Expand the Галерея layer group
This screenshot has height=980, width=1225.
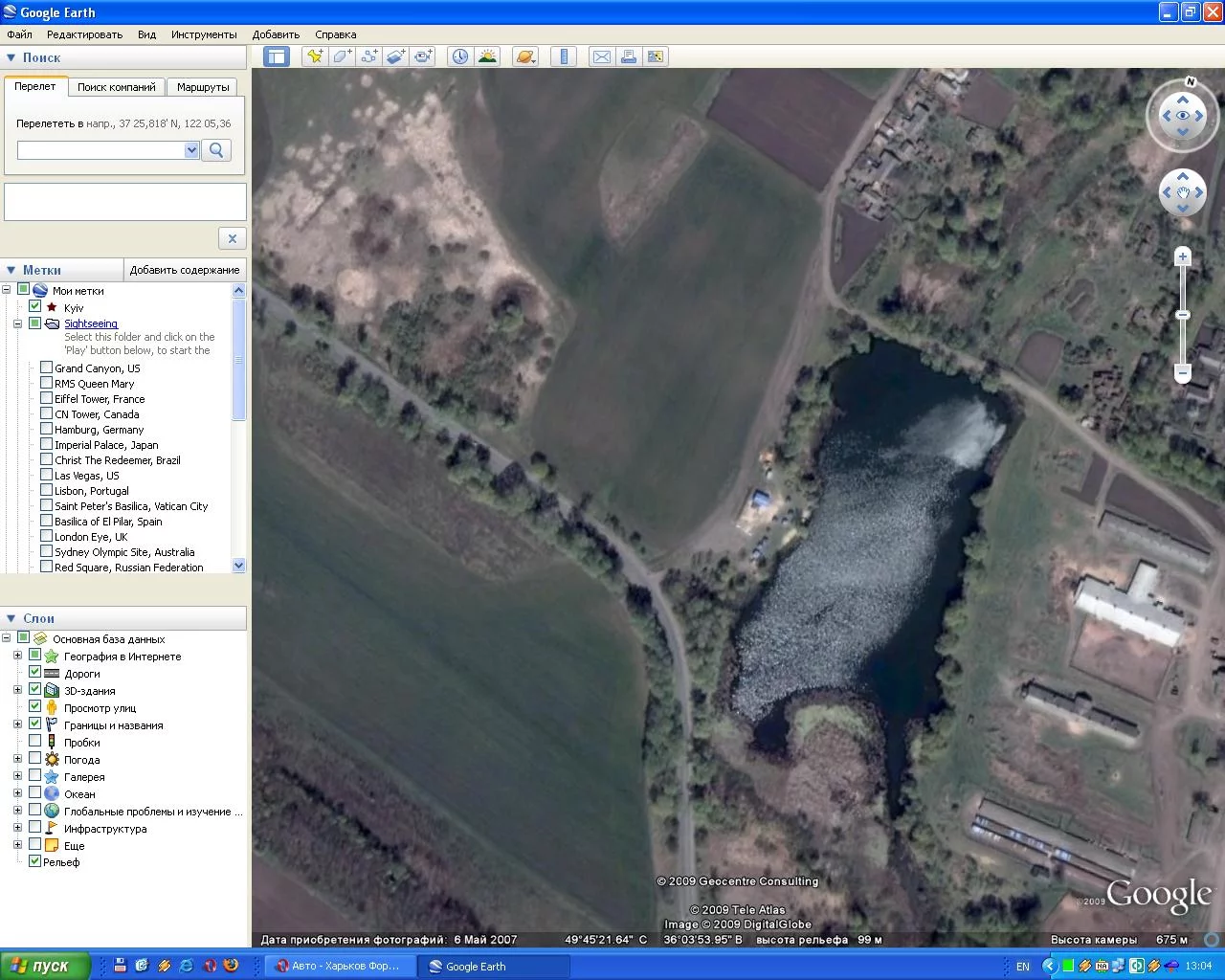point(17,776)
